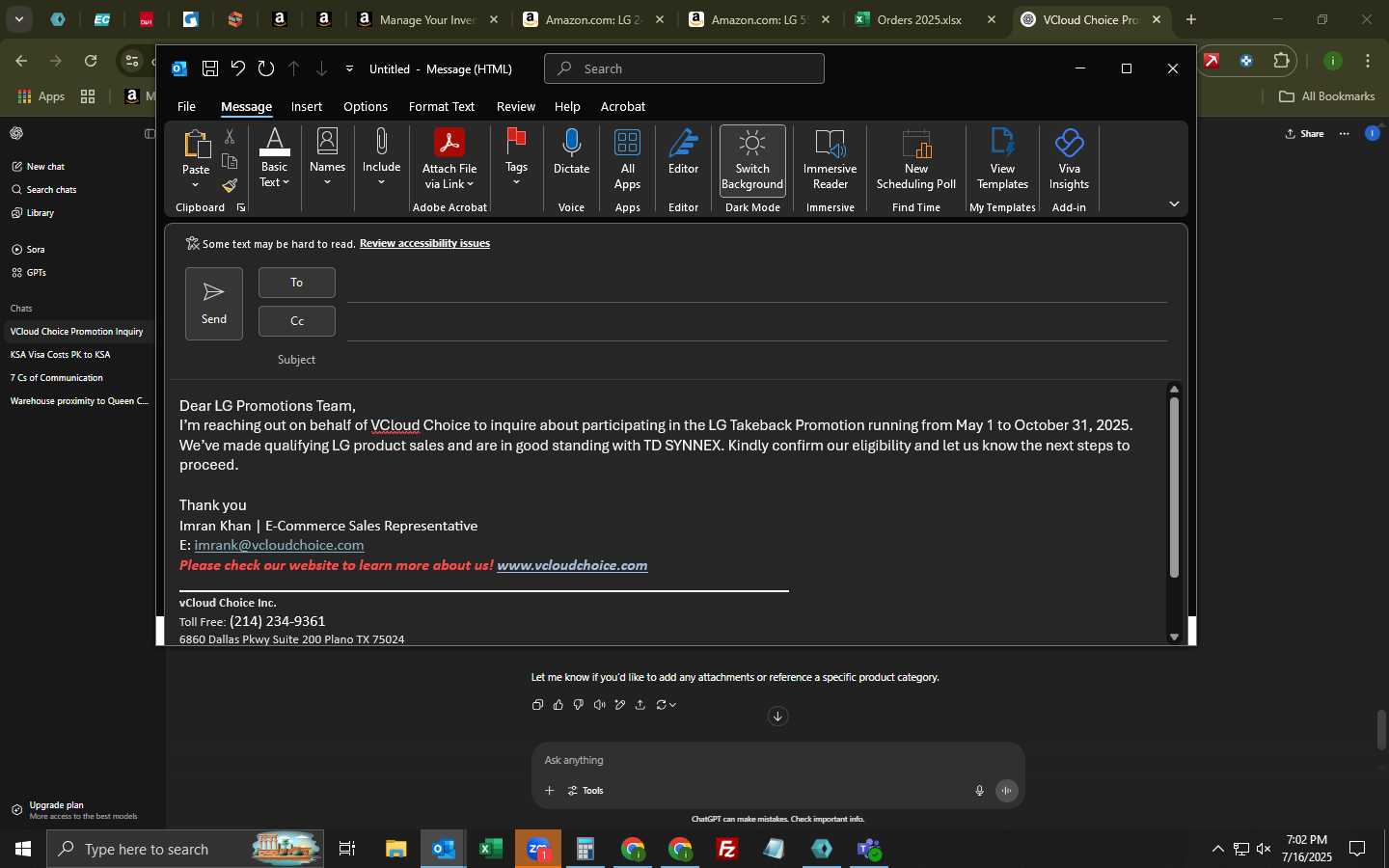Open the Help ribbon tab

[567, 106]
